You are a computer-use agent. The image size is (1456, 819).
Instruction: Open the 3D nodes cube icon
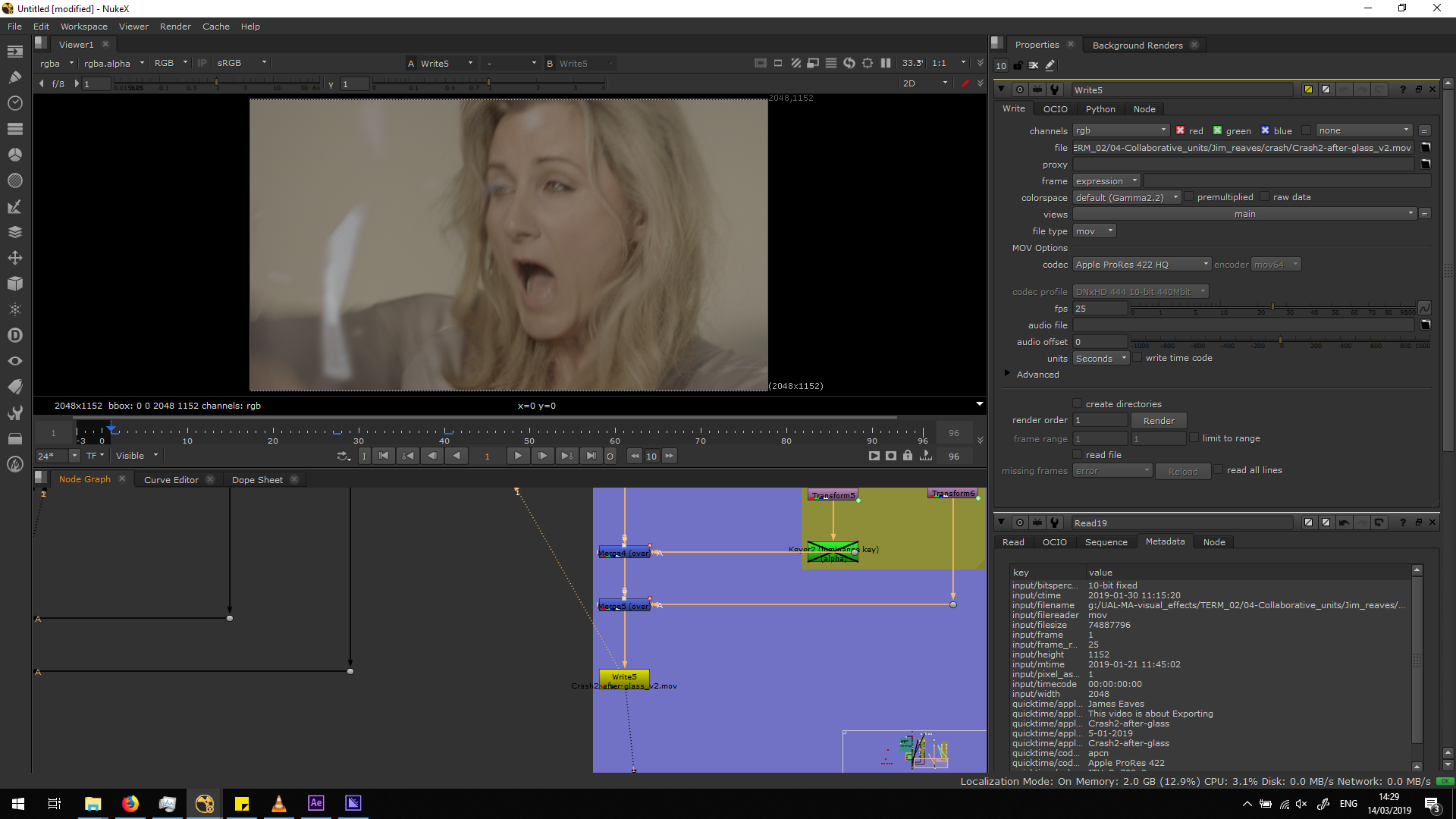click(x=14, y=284)
